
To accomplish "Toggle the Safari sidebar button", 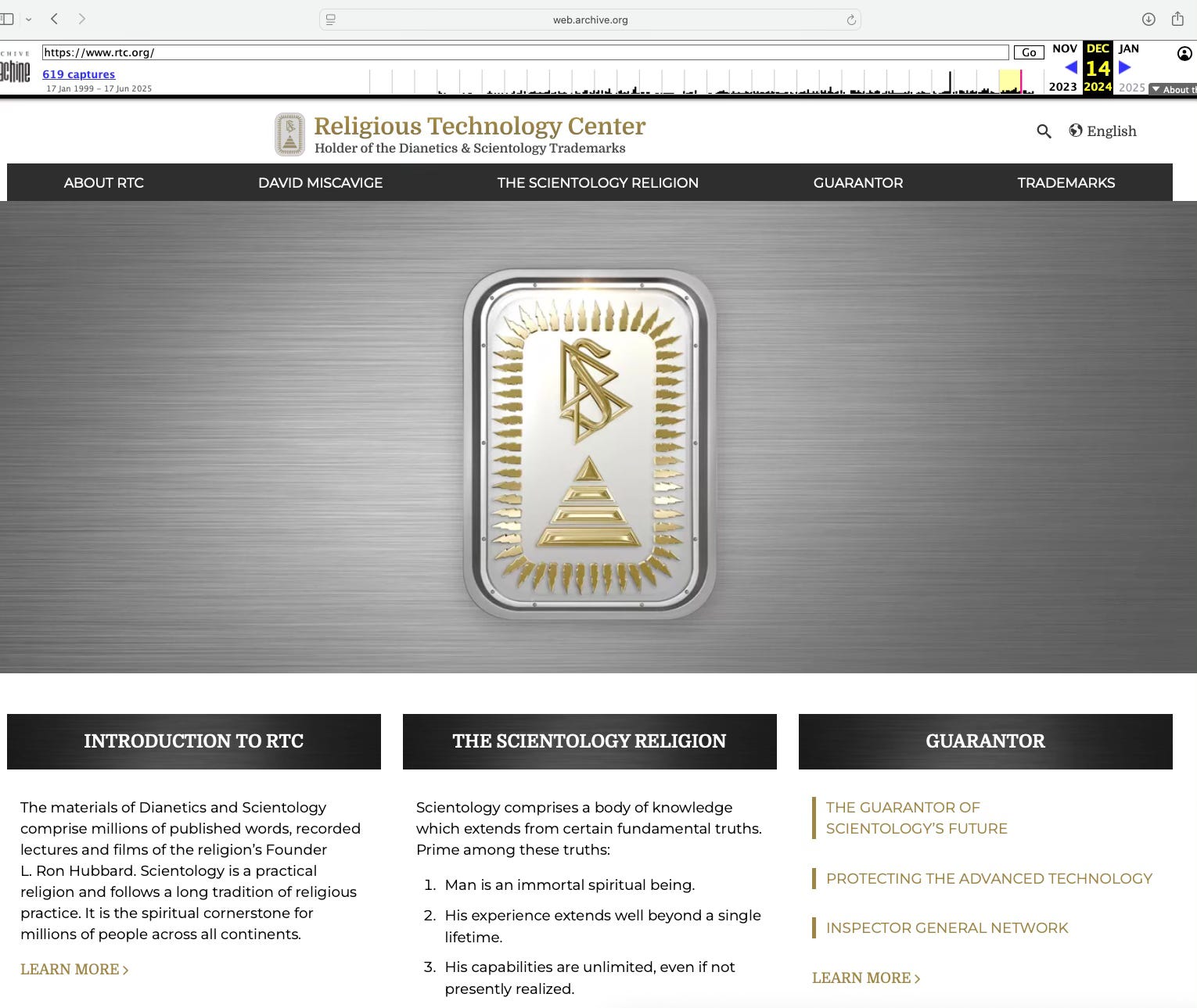I will (x=6, y=19).
